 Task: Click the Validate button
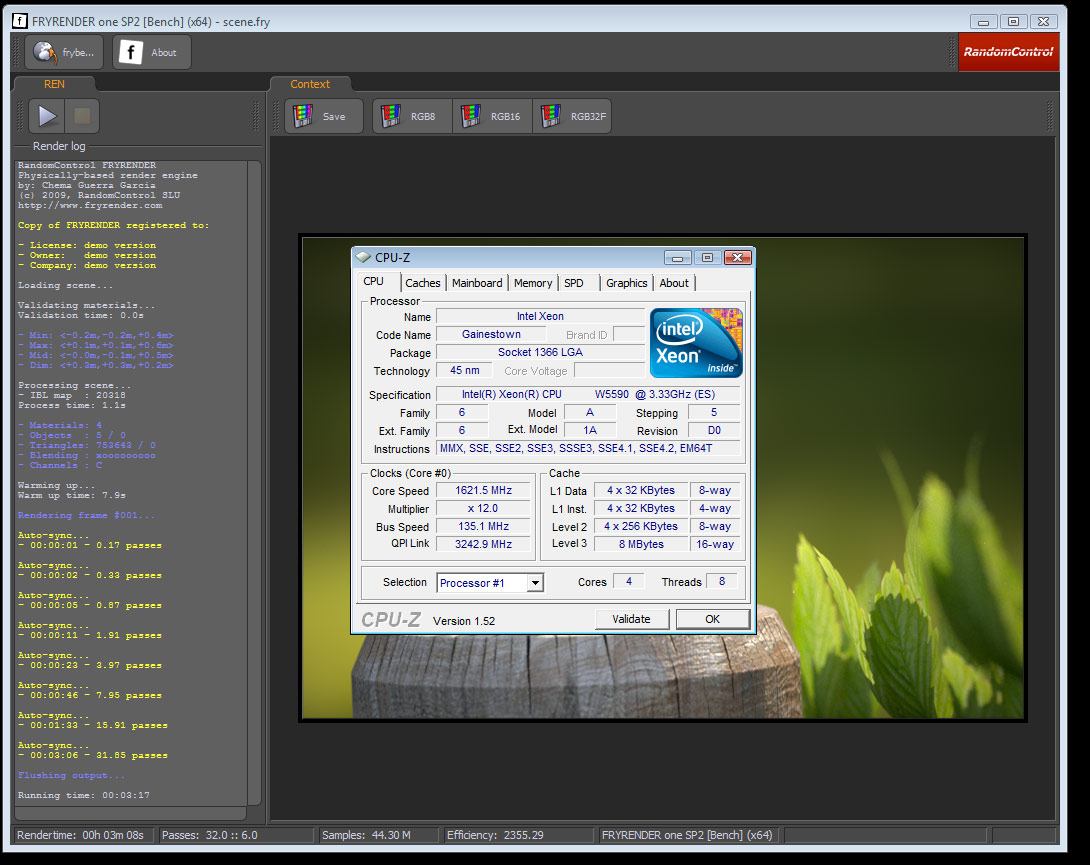631,619
